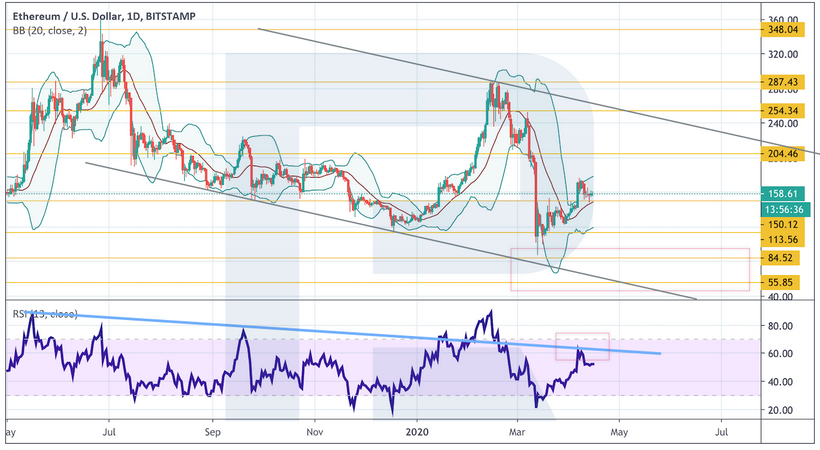The image size is (820, 450).
Task: Click the Sep label on time axis
Action: coord(212,433)
